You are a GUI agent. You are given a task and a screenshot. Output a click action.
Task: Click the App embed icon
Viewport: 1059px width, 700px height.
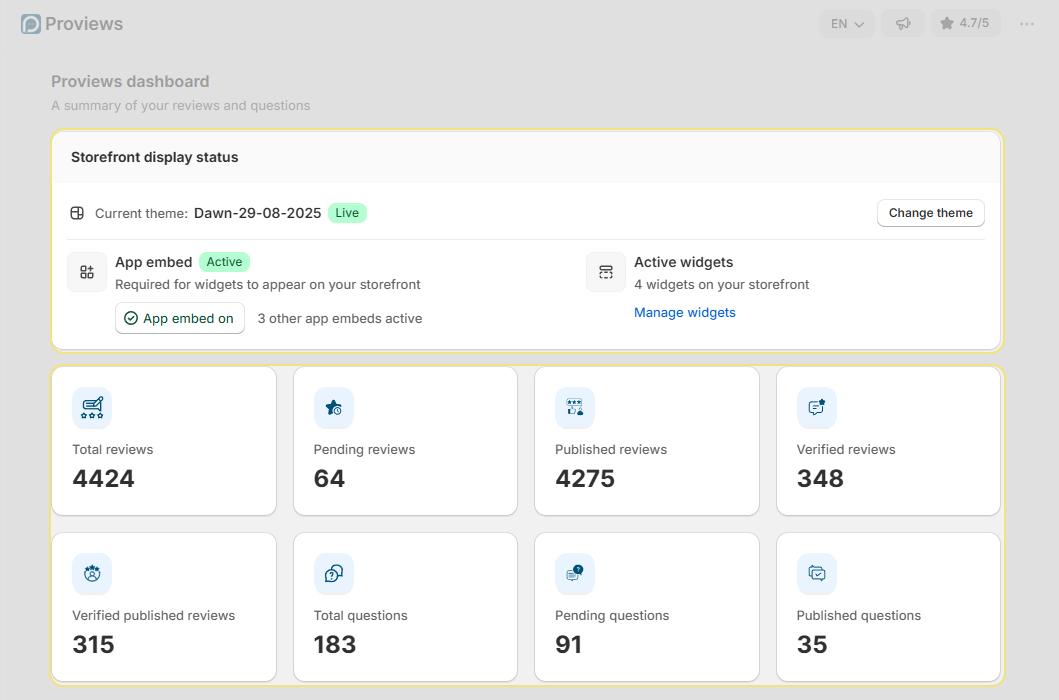[87, 272]
